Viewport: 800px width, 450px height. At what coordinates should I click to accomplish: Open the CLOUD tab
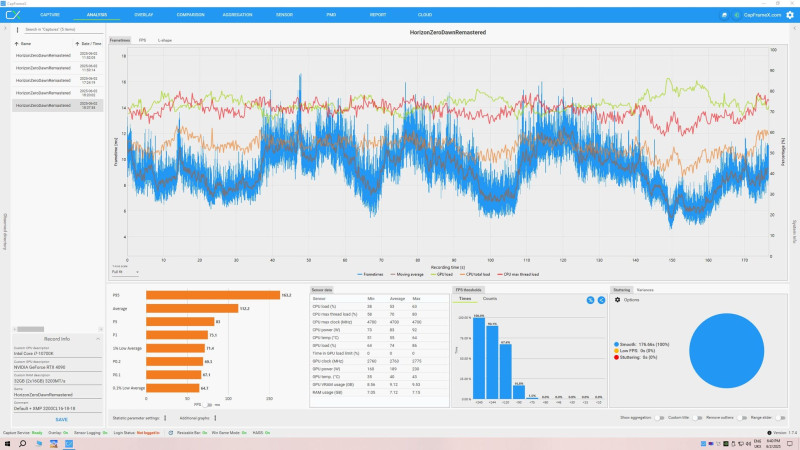pos(425,15)
